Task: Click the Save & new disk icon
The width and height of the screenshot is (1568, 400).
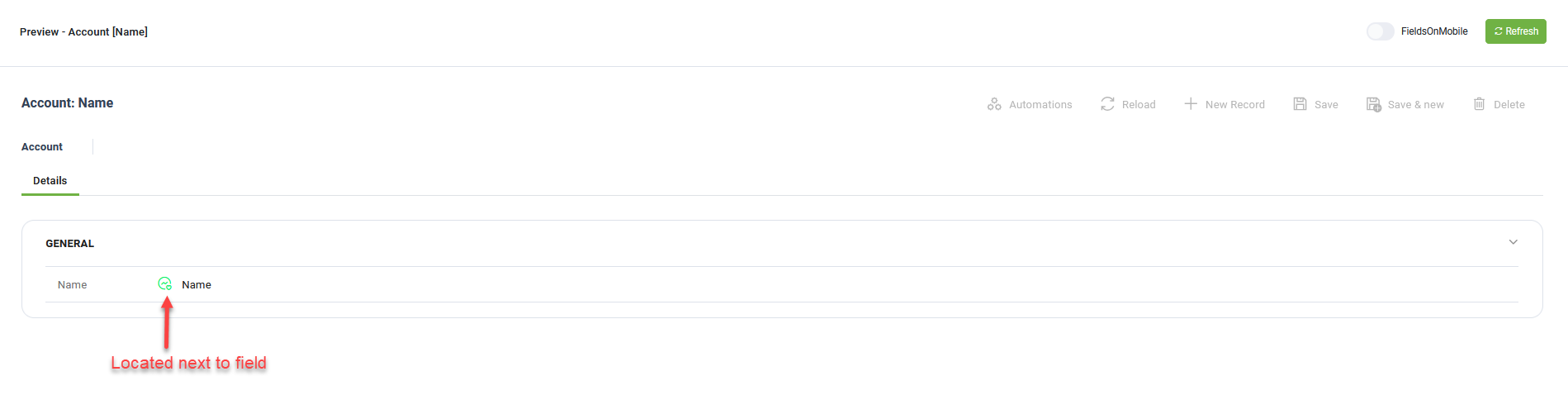Action: (1374, 104)
